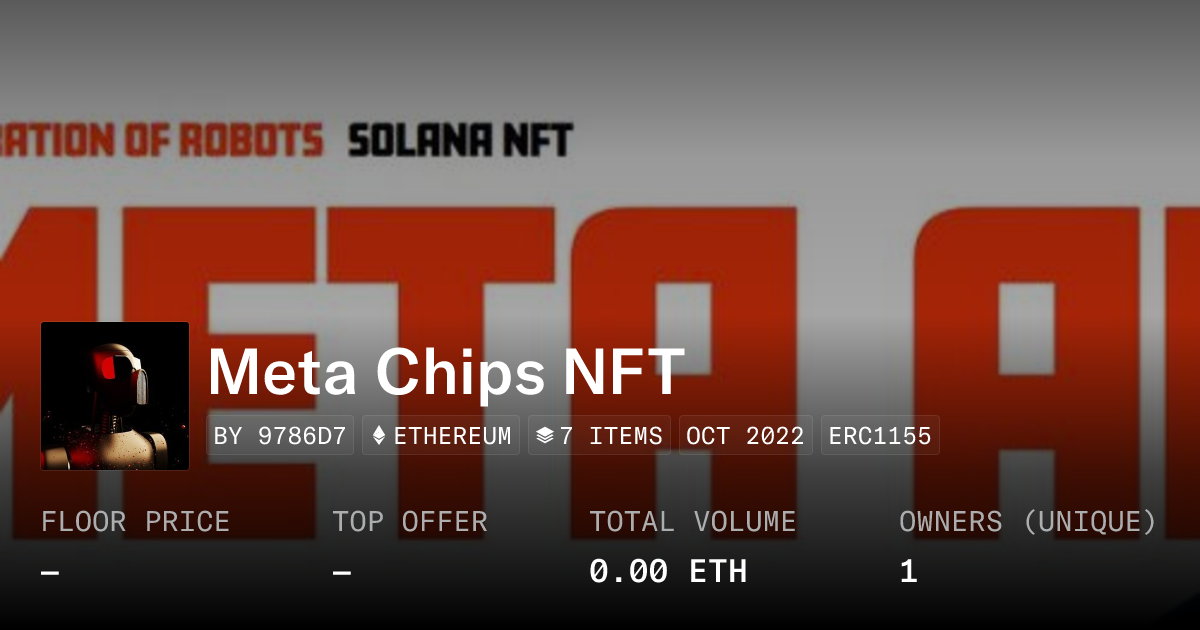
Task: Click the Ethereum diamond icon
Action: click(379, 436)
